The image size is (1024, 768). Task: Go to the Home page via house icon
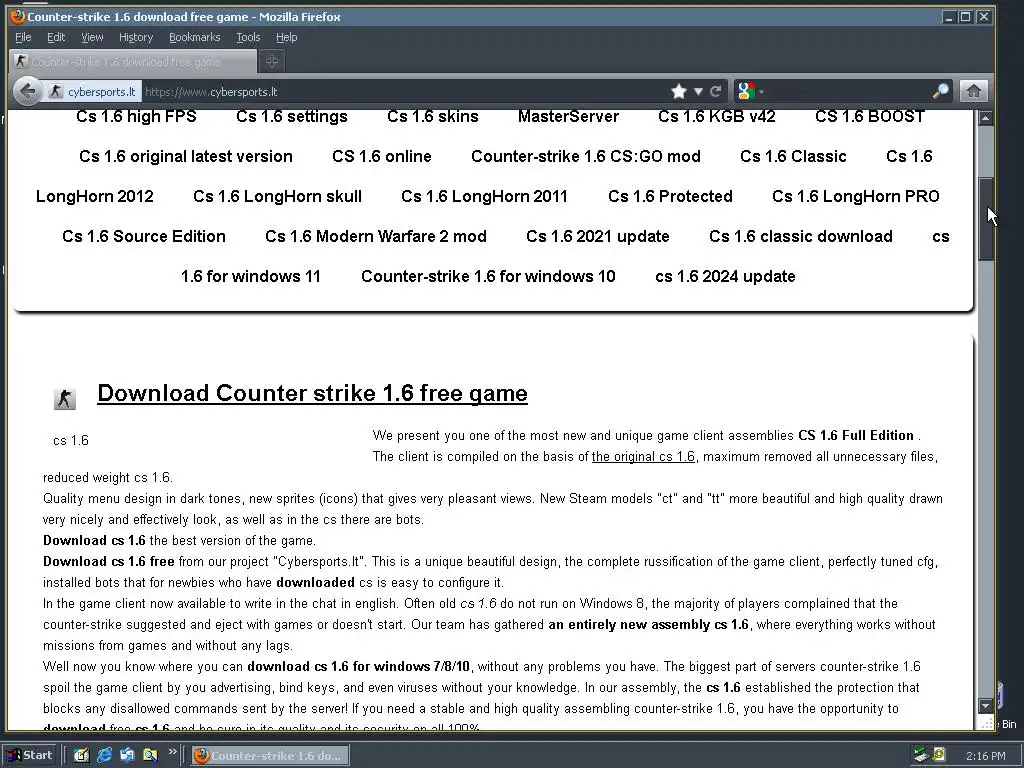[973, 91]
